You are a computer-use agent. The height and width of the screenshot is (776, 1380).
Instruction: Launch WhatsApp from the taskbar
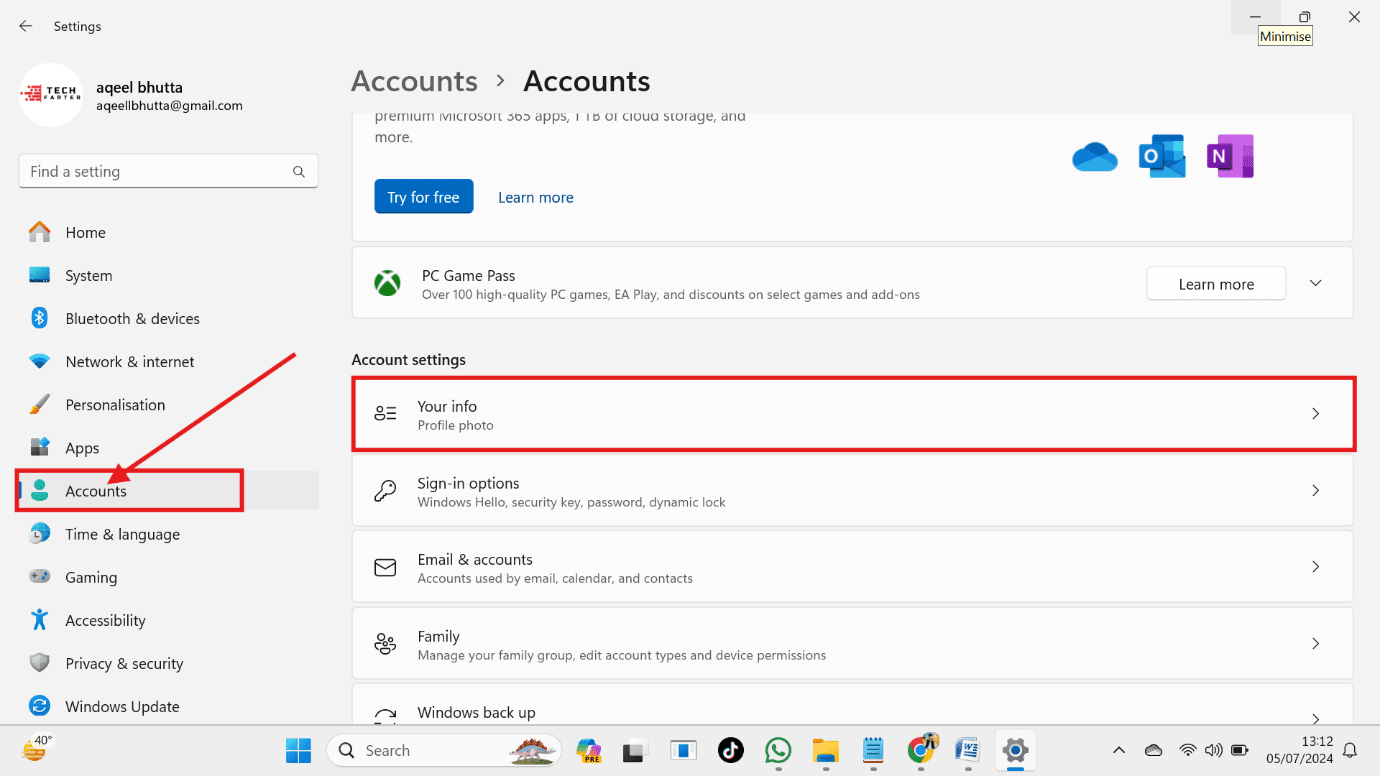click(778, 750)
